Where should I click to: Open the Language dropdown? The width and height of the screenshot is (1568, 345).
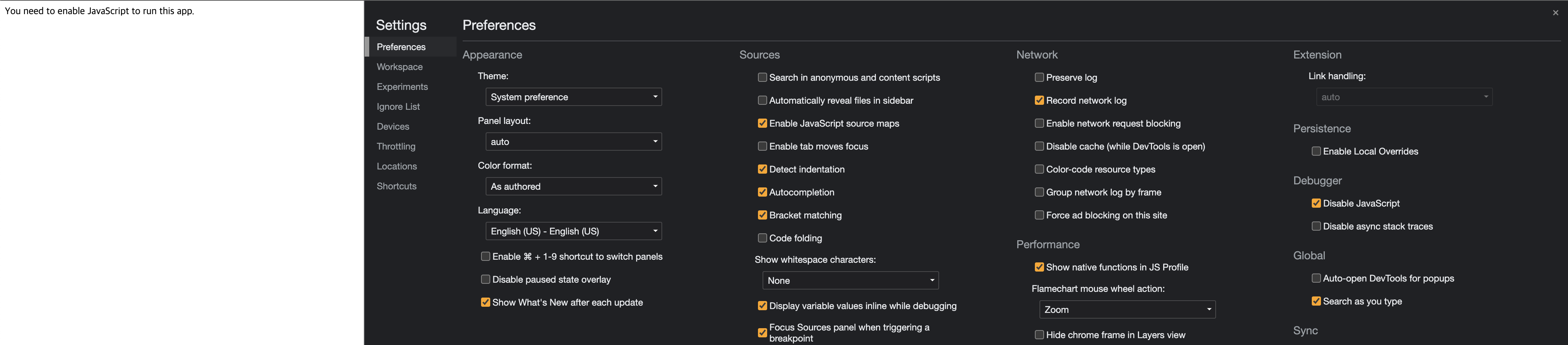[x=573, y=231]
